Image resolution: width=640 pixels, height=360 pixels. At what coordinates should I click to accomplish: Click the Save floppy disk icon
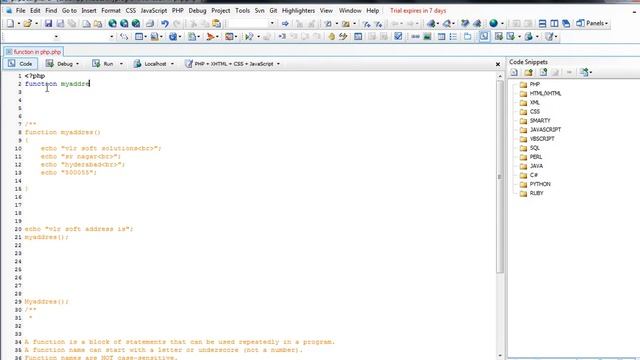click(x=48, y=24)
